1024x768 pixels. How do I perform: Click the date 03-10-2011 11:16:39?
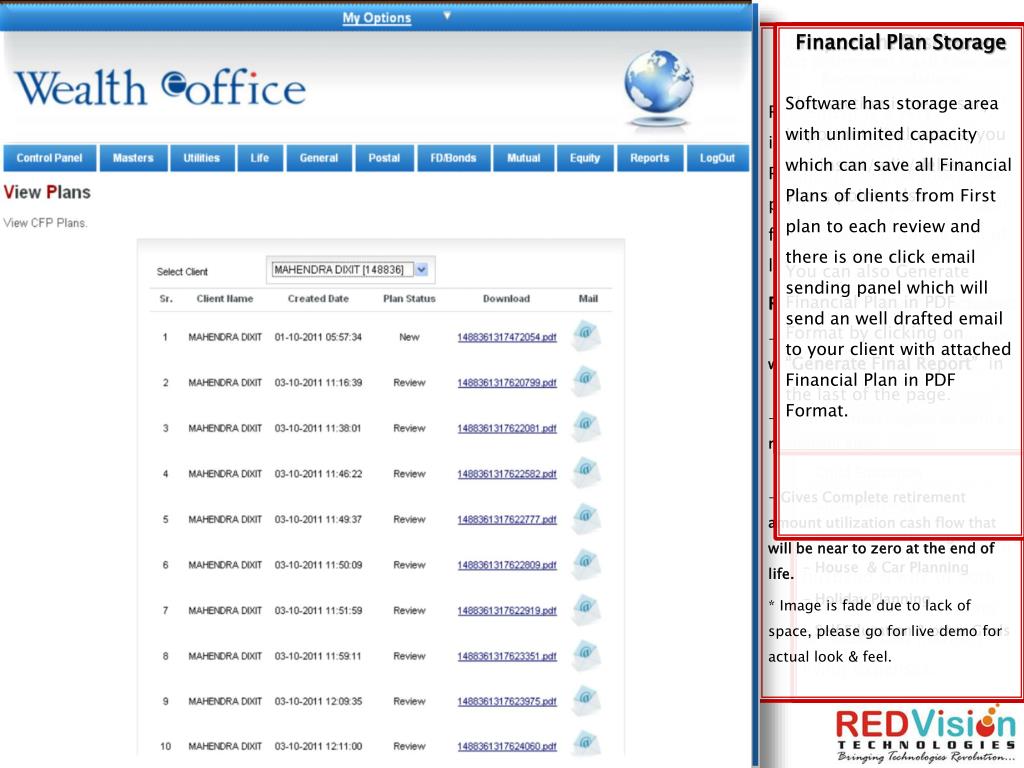(x=318, y=383)
